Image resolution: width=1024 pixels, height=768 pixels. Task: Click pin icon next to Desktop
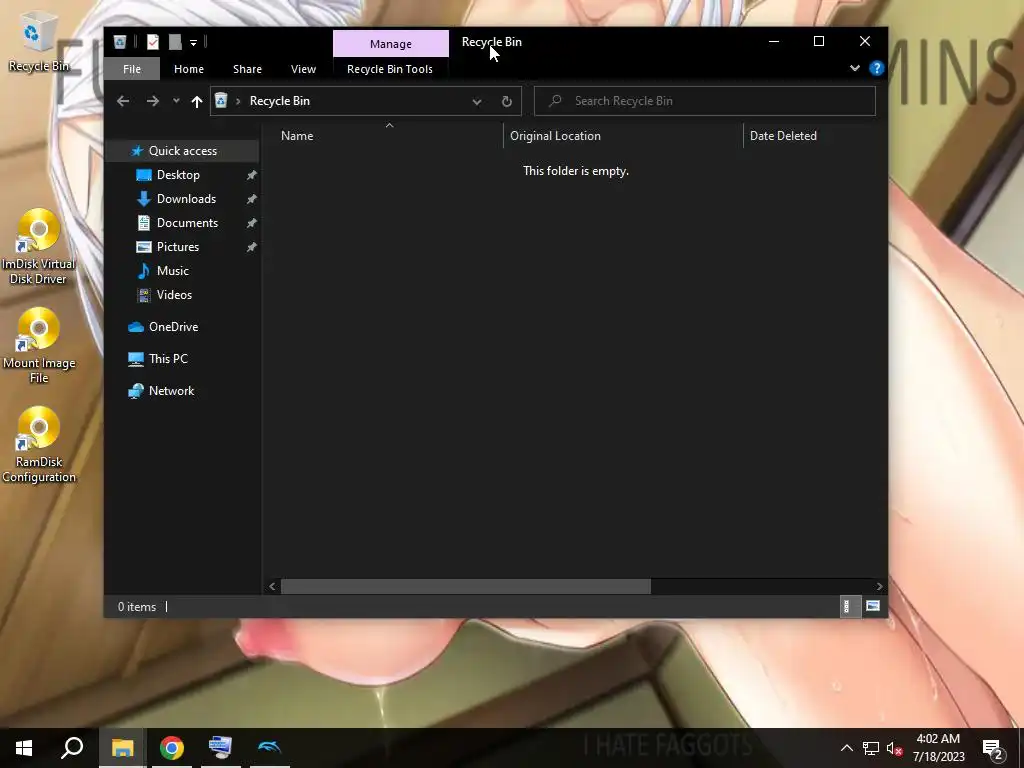[x=251, y=175]
